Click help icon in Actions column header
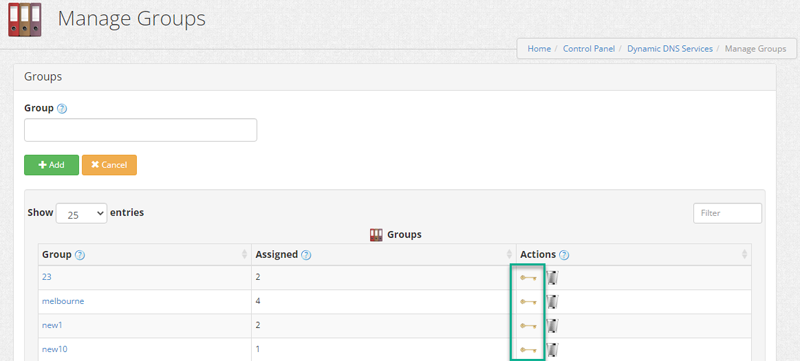 click(564, 255)
